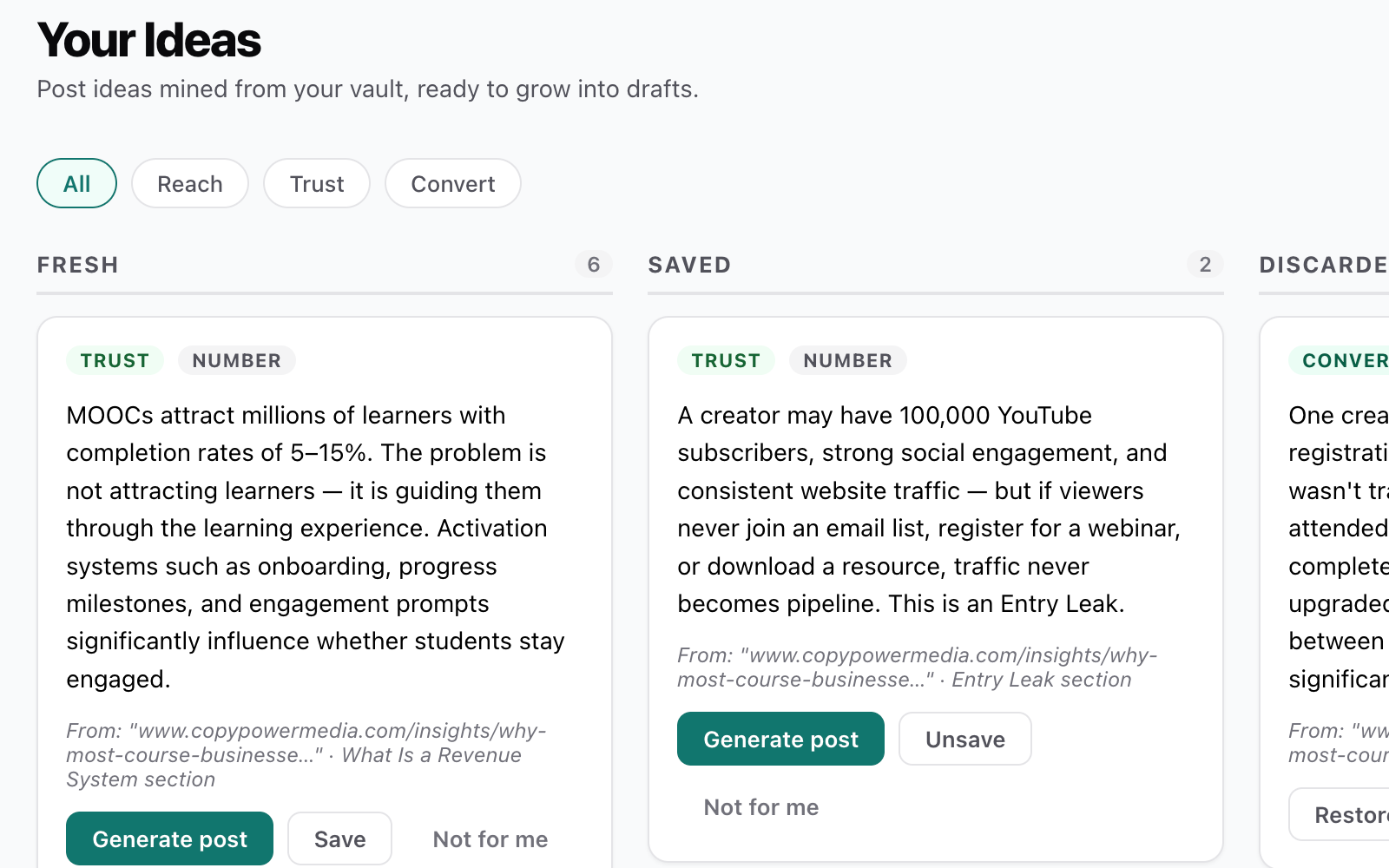The width and height of the screenshot is (1389, 868).
Task: Click the NUMBER tag on the saved card
Action: pyautogui.click(x=847, y=360)
